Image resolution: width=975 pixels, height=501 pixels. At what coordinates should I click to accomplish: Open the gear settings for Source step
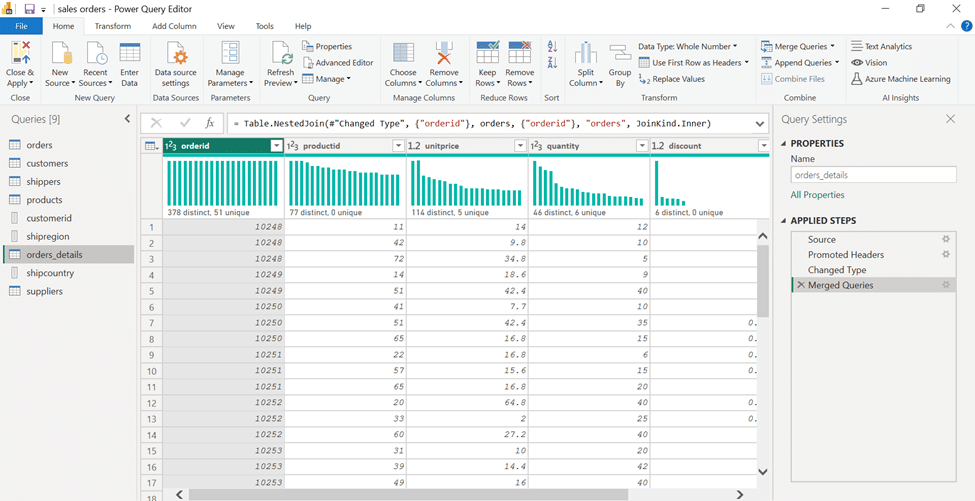[x=945, y=239]
